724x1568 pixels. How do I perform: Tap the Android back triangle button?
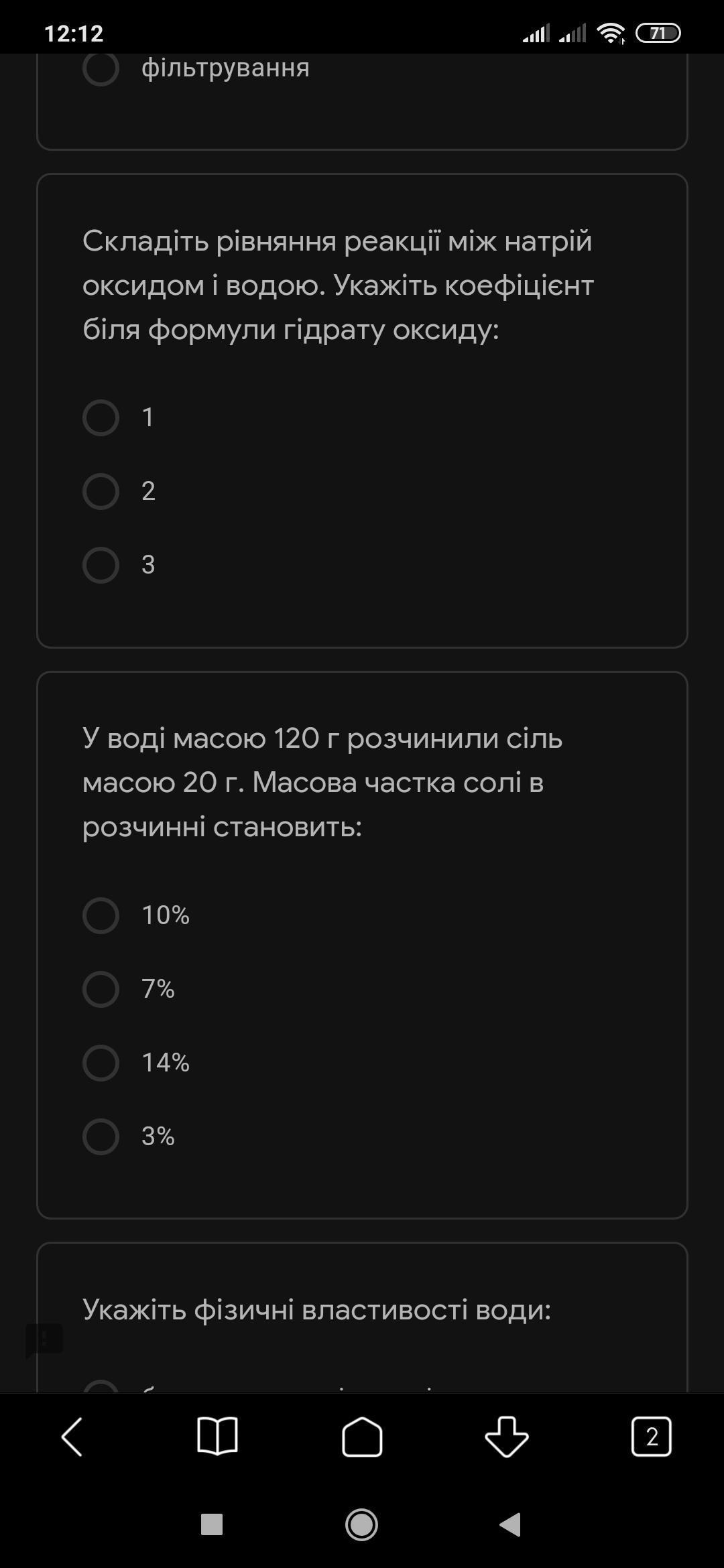click(x=511, y=1524)
